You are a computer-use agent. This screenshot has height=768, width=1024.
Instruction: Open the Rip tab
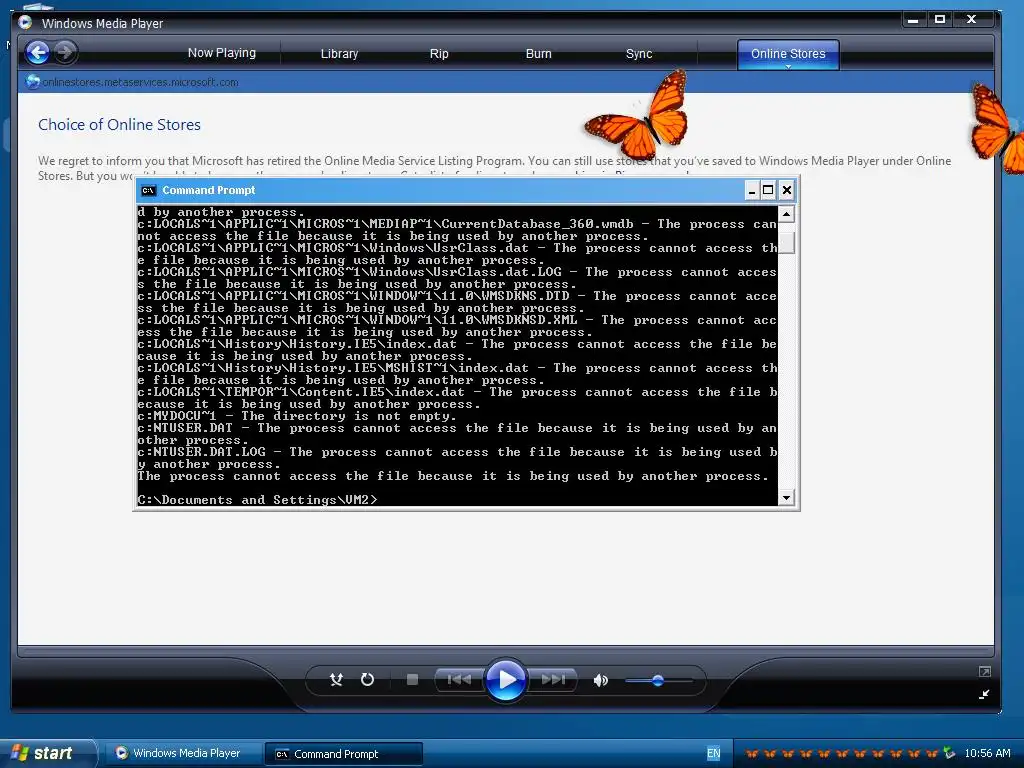click(x=439, y=54)
